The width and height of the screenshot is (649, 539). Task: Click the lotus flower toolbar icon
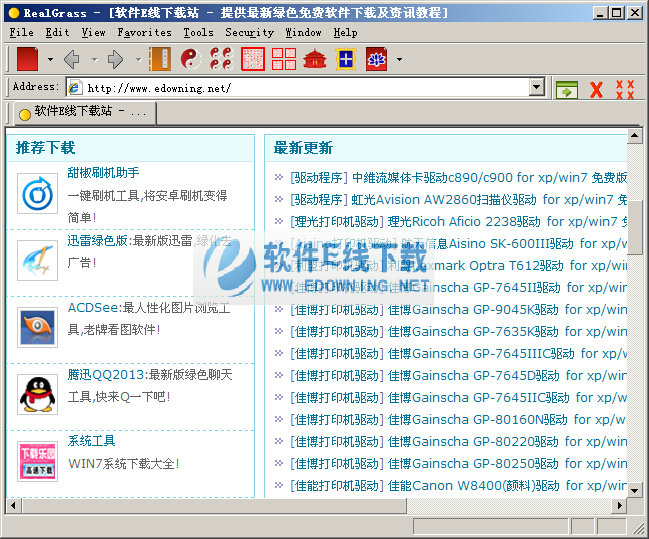coord(376,59)
